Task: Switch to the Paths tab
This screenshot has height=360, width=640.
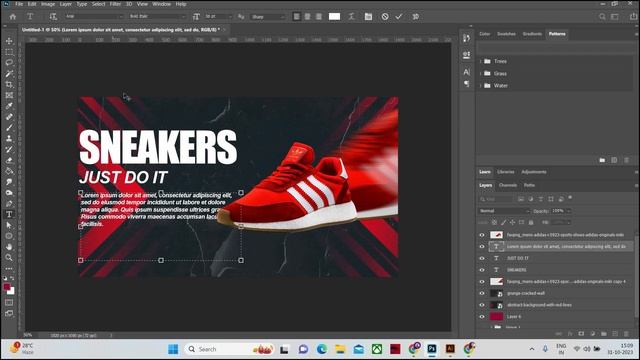Action: pyautogui.click(x=529, y=185)
